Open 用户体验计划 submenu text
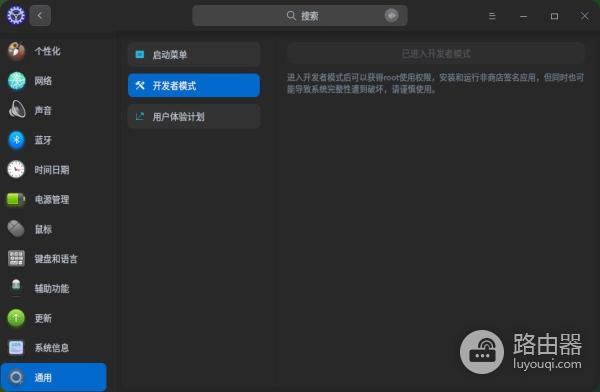The height and width of the screenshot is (392, 600). click(179, 116)
